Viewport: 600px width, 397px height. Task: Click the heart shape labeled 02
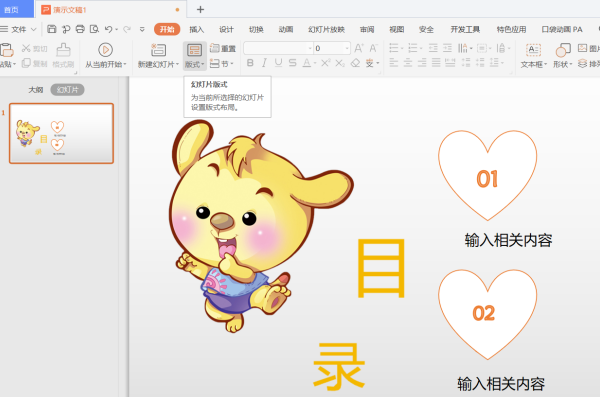[488, 314]
